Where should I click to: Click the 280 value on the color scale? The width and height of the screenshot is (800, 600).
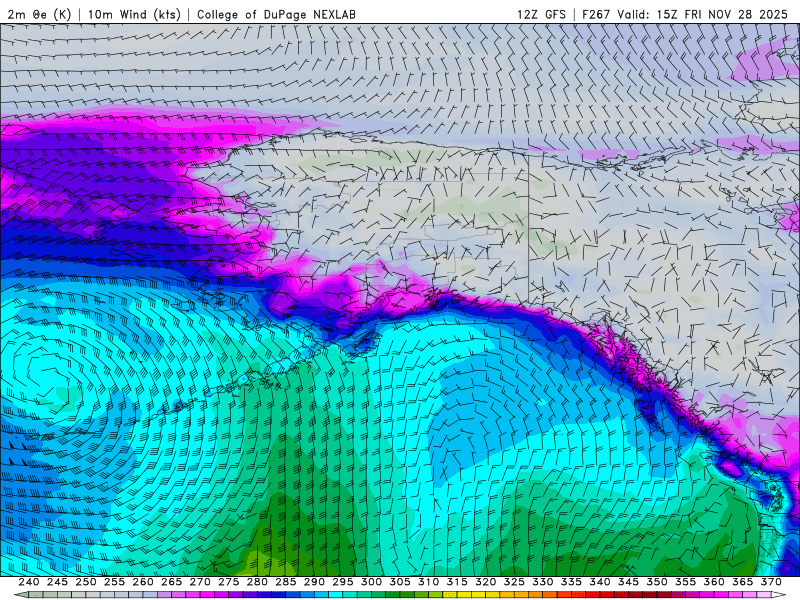click(x=257, y=582)
